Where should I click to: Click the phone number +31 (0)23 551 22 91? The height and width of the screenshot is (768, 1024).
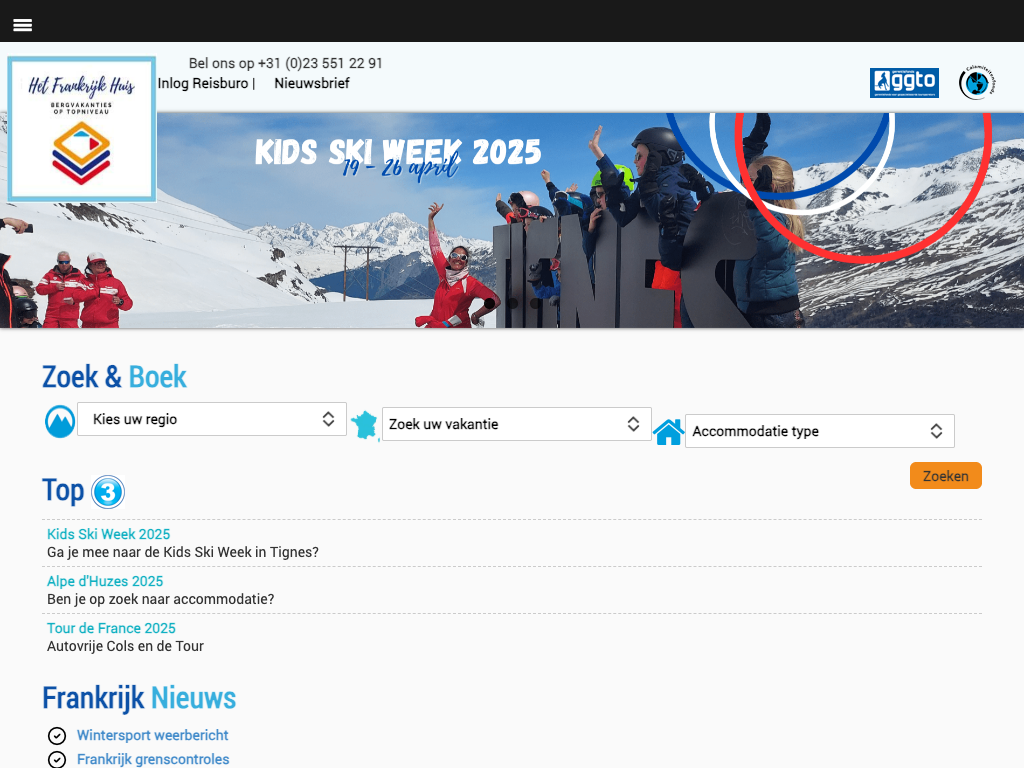click(x=320, y=63)
